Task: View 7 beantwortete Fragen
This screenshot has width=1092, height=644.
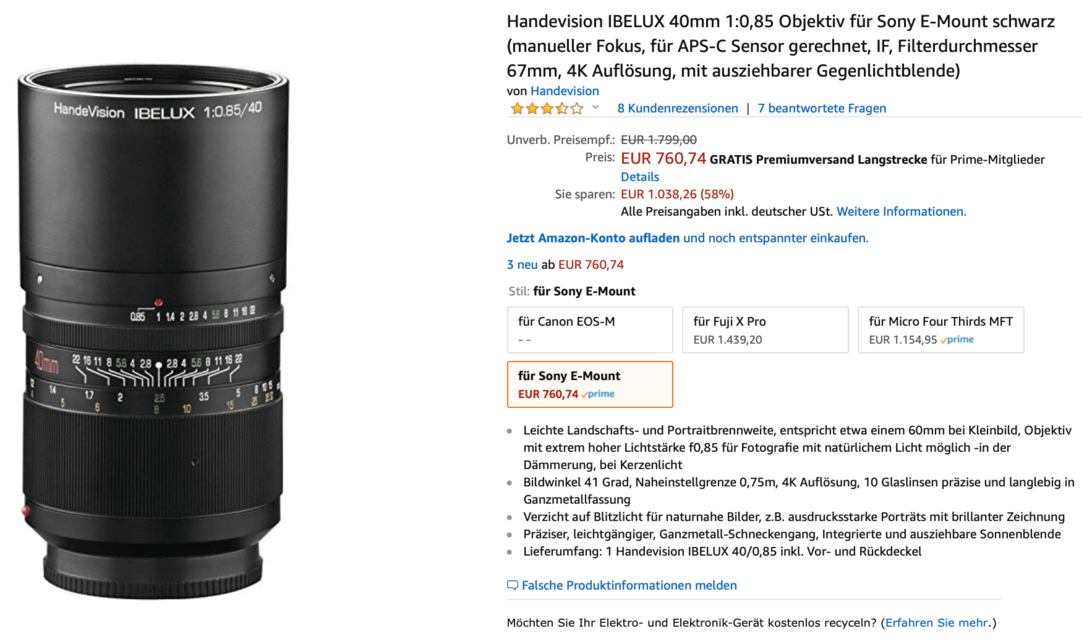Action: (822, 108)
